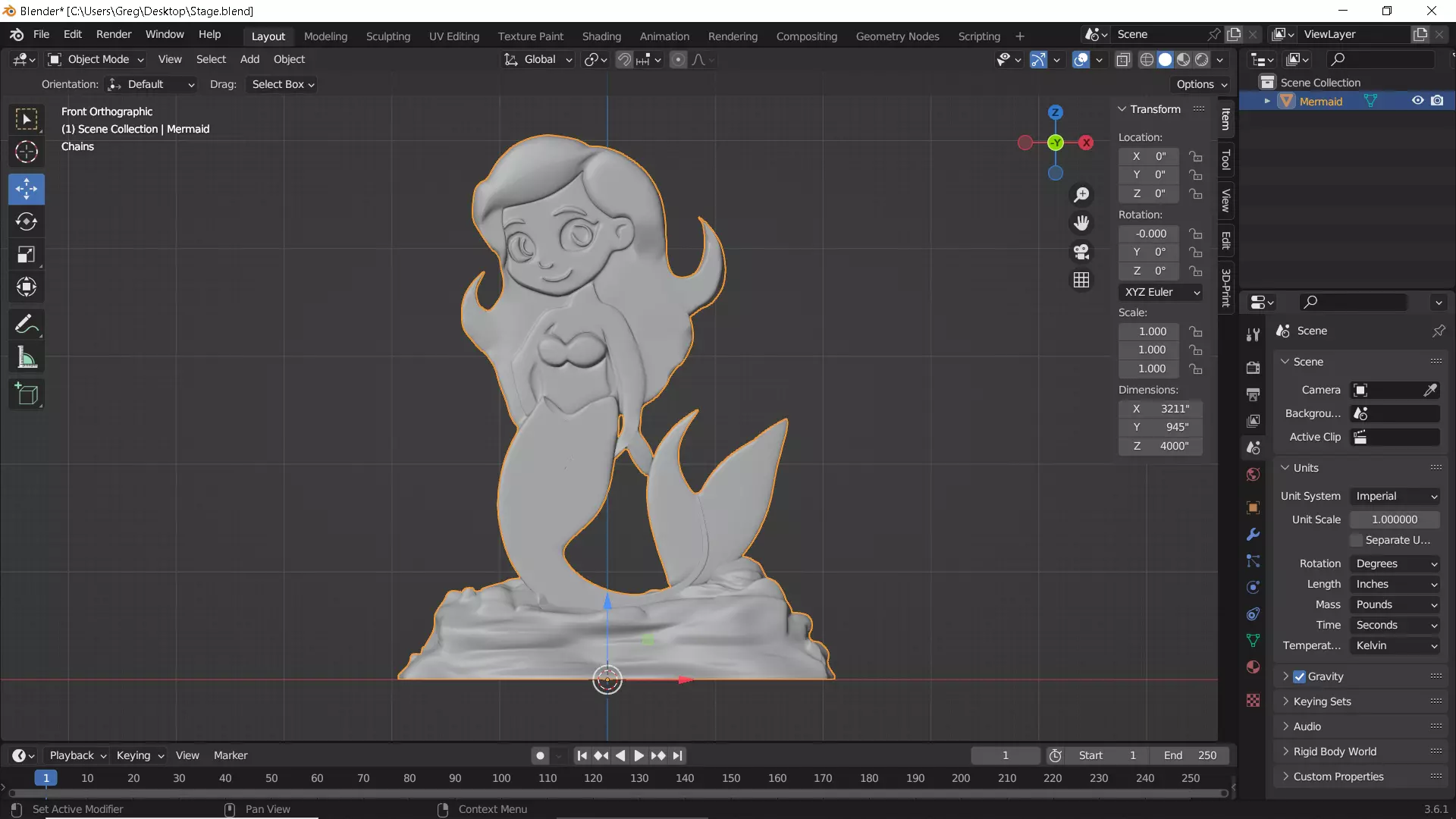The image size is (1456, 819).
Task: Open the Tool properties tab wrench icon
Action: tap(1253, 334)
